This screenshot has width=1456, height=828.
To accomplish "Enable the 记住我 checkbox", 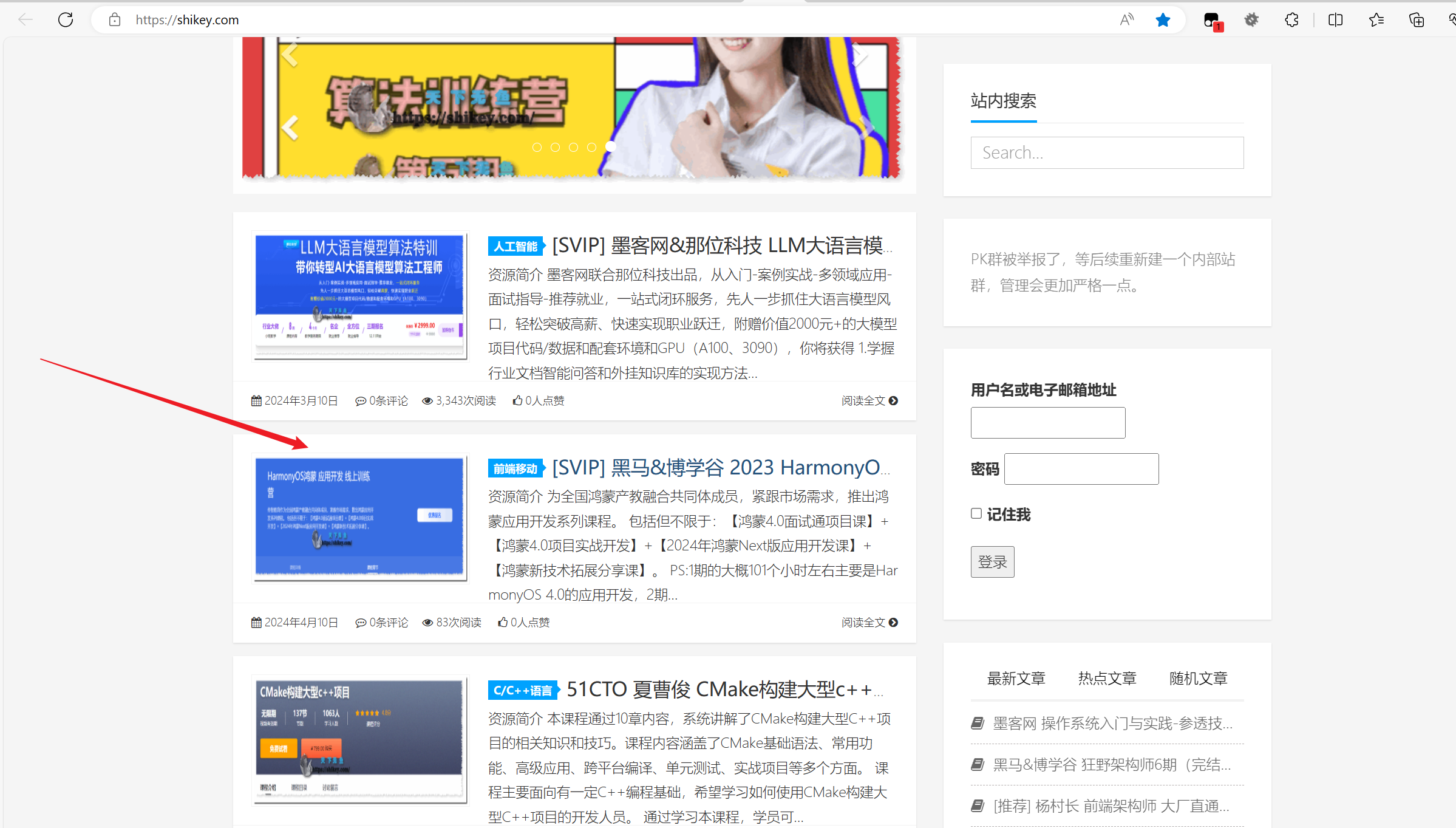I will coord(976,513).
